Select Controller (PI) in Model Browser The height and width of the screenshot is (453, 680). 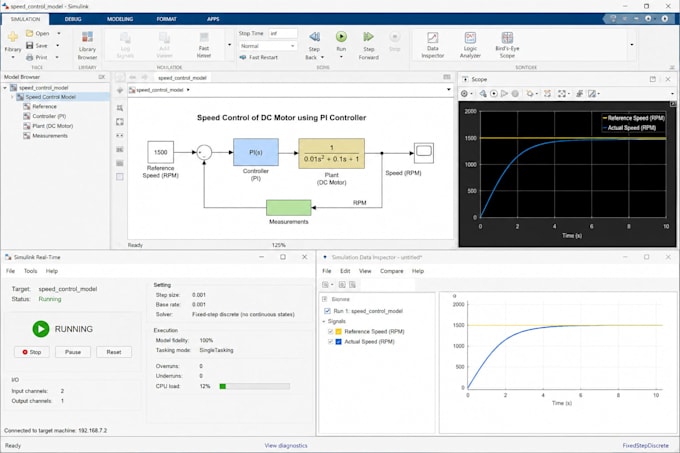pos(49,116)
